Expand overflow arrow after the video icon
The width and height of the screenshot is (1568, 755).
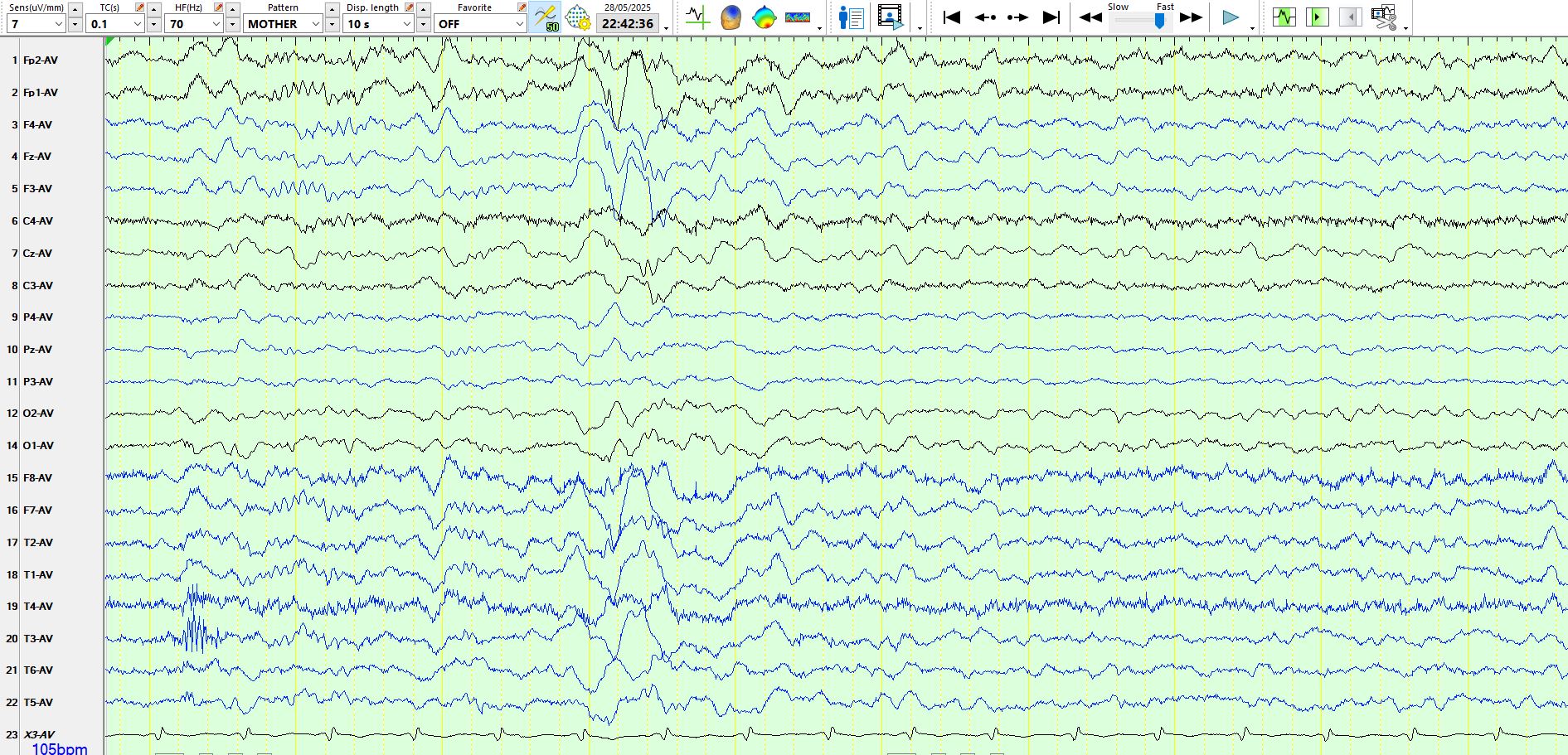(920, 28)
